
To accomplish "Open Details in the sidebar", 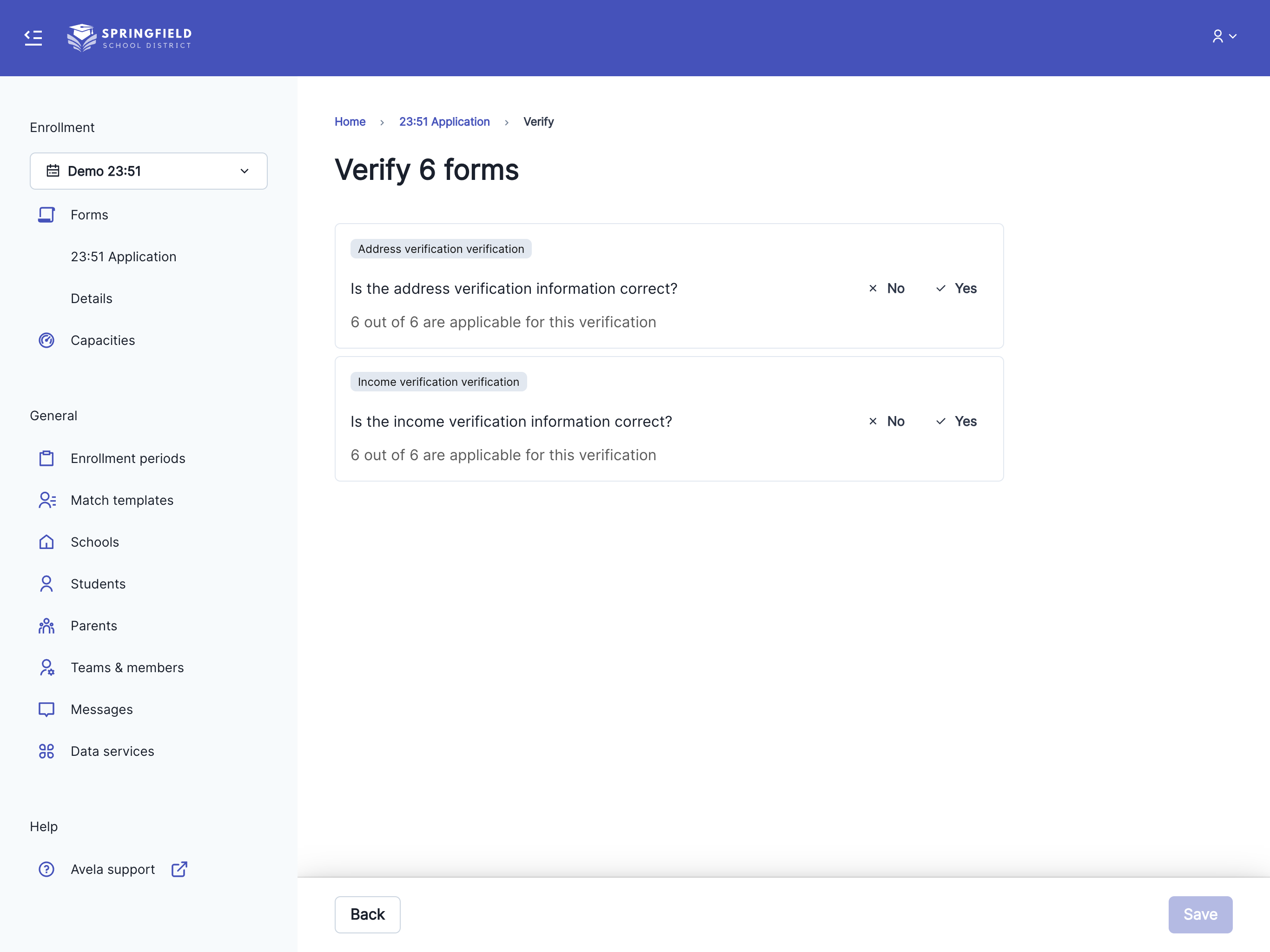I will (91, 298).
